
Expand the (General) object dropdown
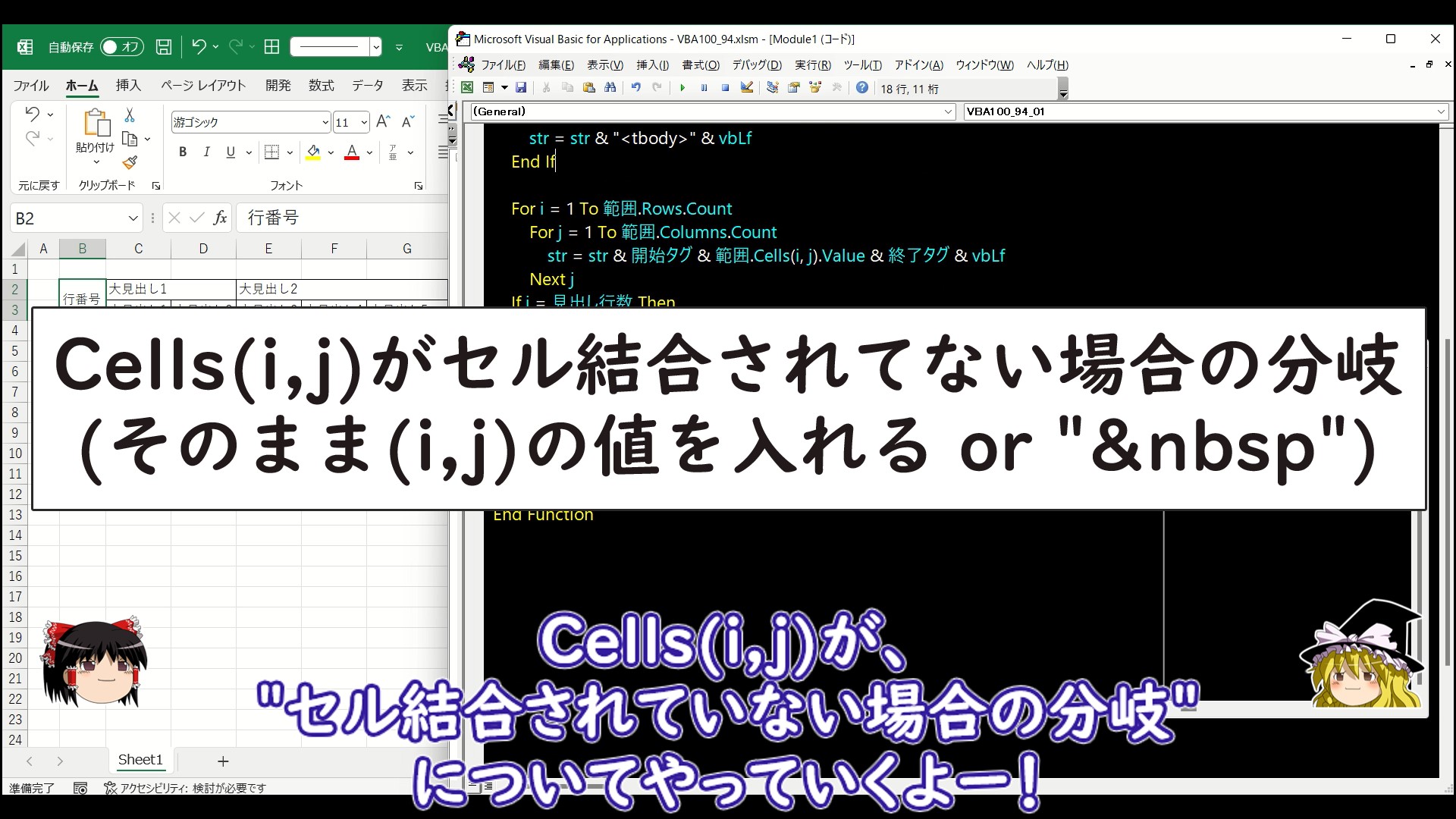[x=947, y=111]
